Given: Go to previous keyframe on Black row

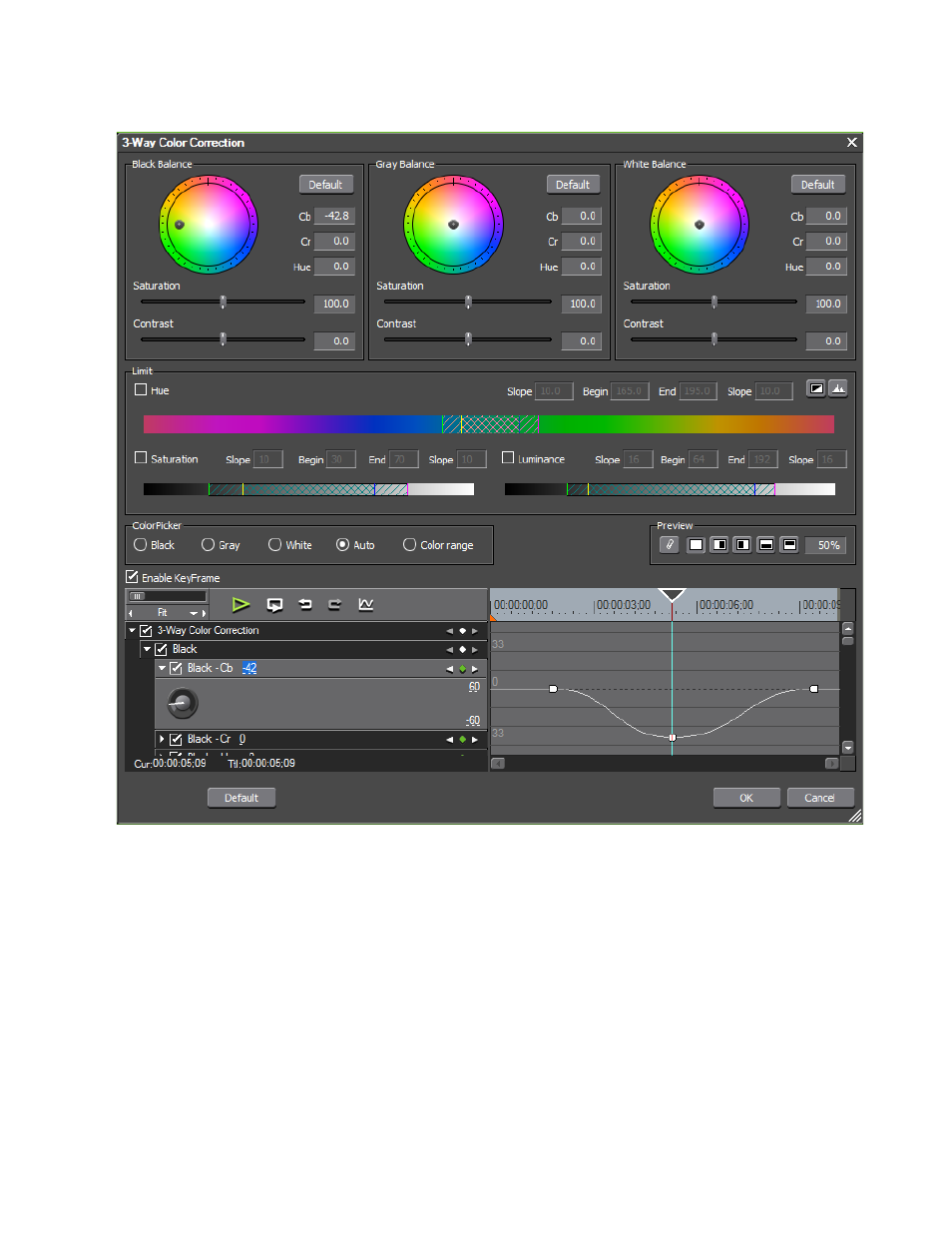Looking at the screenshot, I should pyautogui.click(x=449, y=650).
